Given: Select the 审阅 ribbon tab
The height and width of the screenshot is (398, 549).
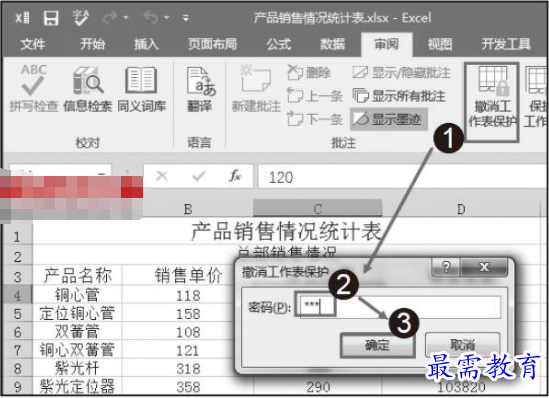Looking at the screenshot, I should 386,44.
